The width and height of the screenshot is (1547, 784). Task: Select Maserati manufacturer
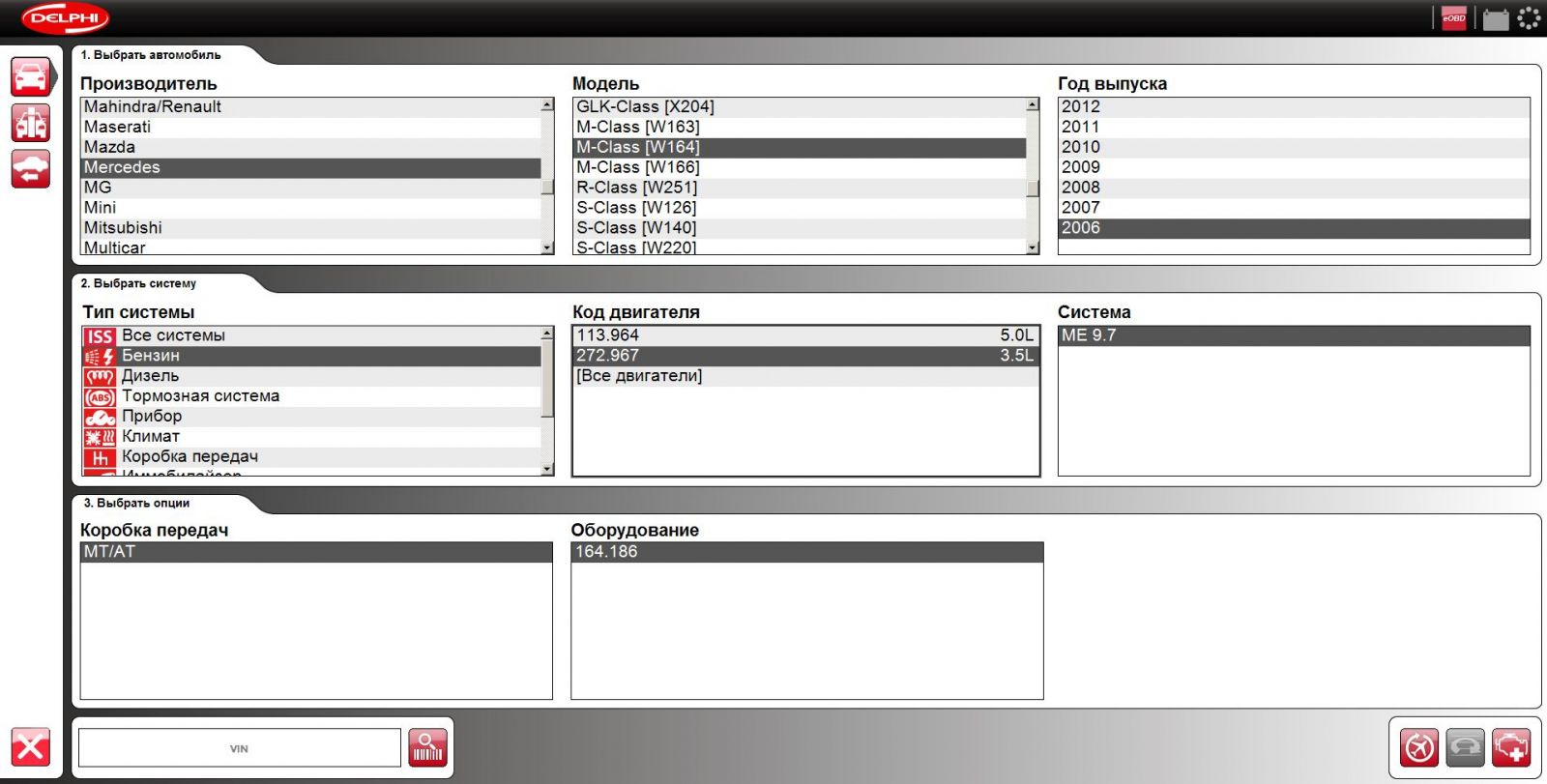pyautogui.click(x=310, y=127)
